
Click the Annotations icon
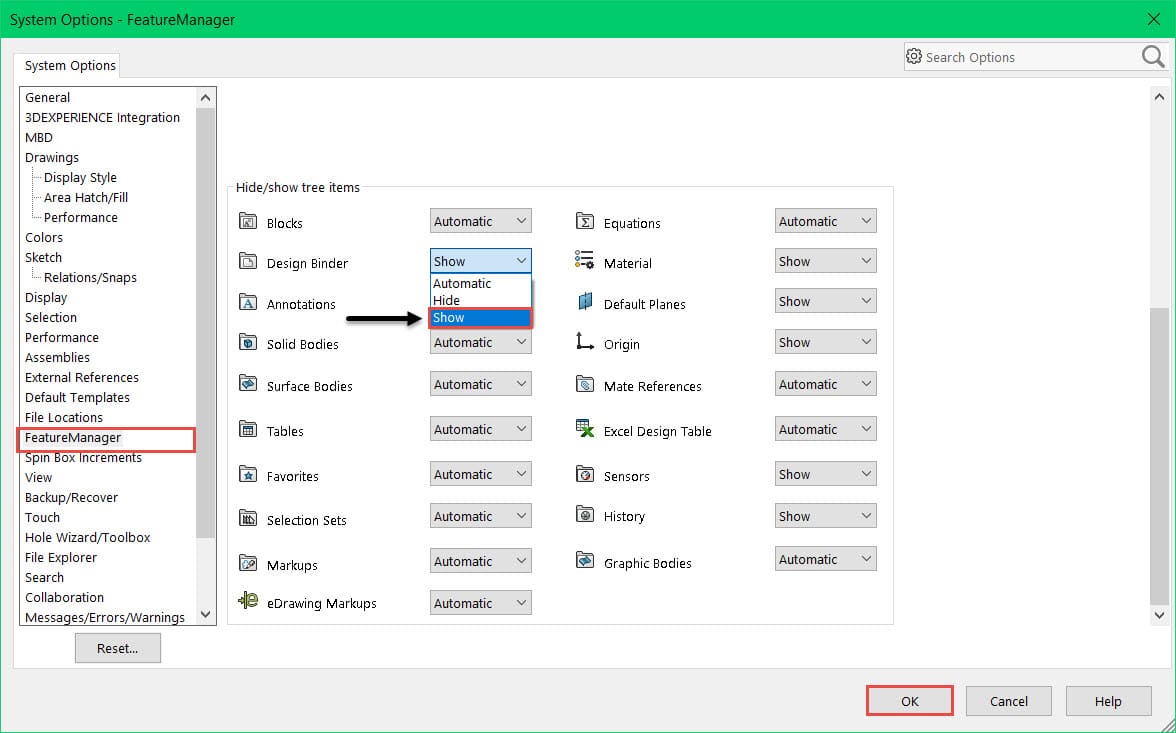pyautogui.click(x=248, y=301)
